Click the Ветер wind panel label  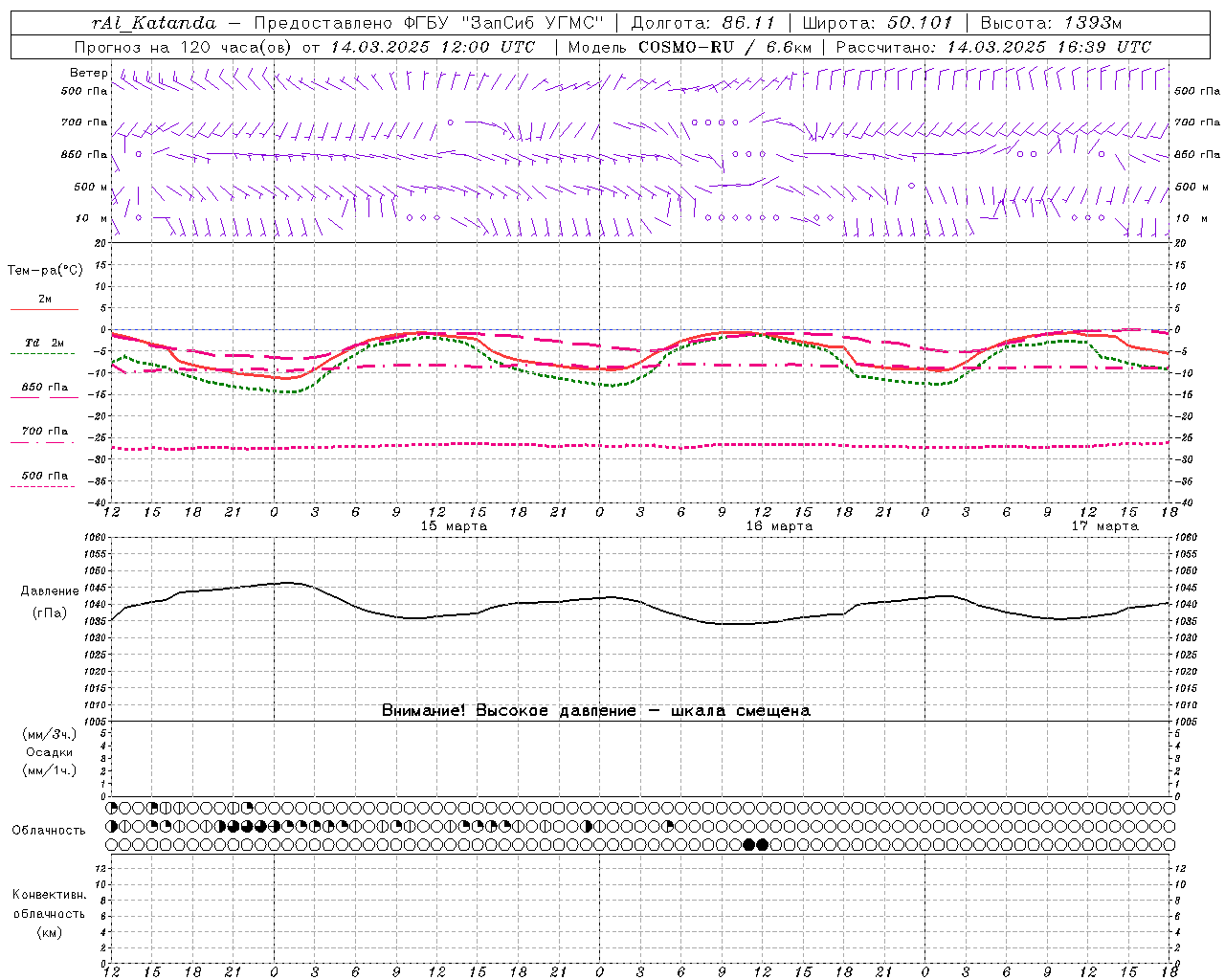pyautogui.click(x=88, y=73)
